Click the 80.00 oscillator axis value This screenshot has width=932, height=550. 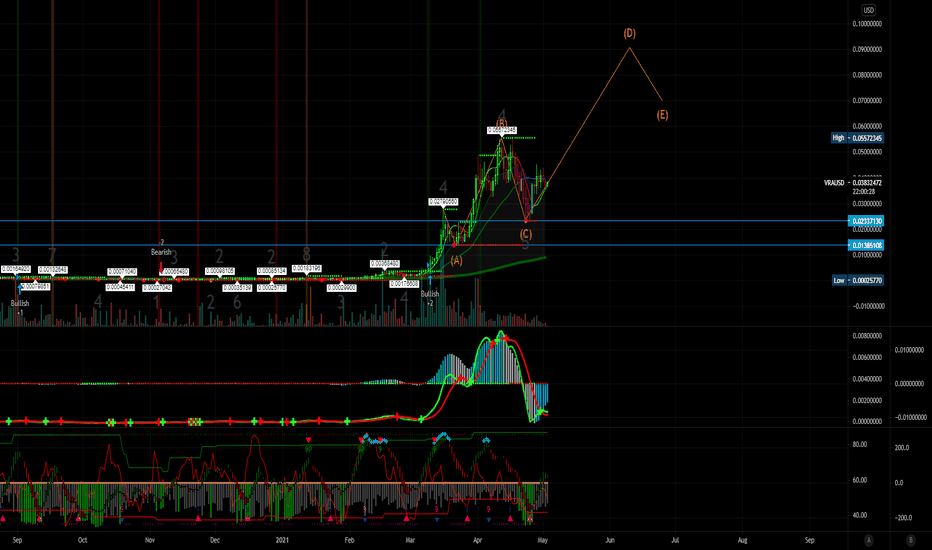click(x=859, y=445)
